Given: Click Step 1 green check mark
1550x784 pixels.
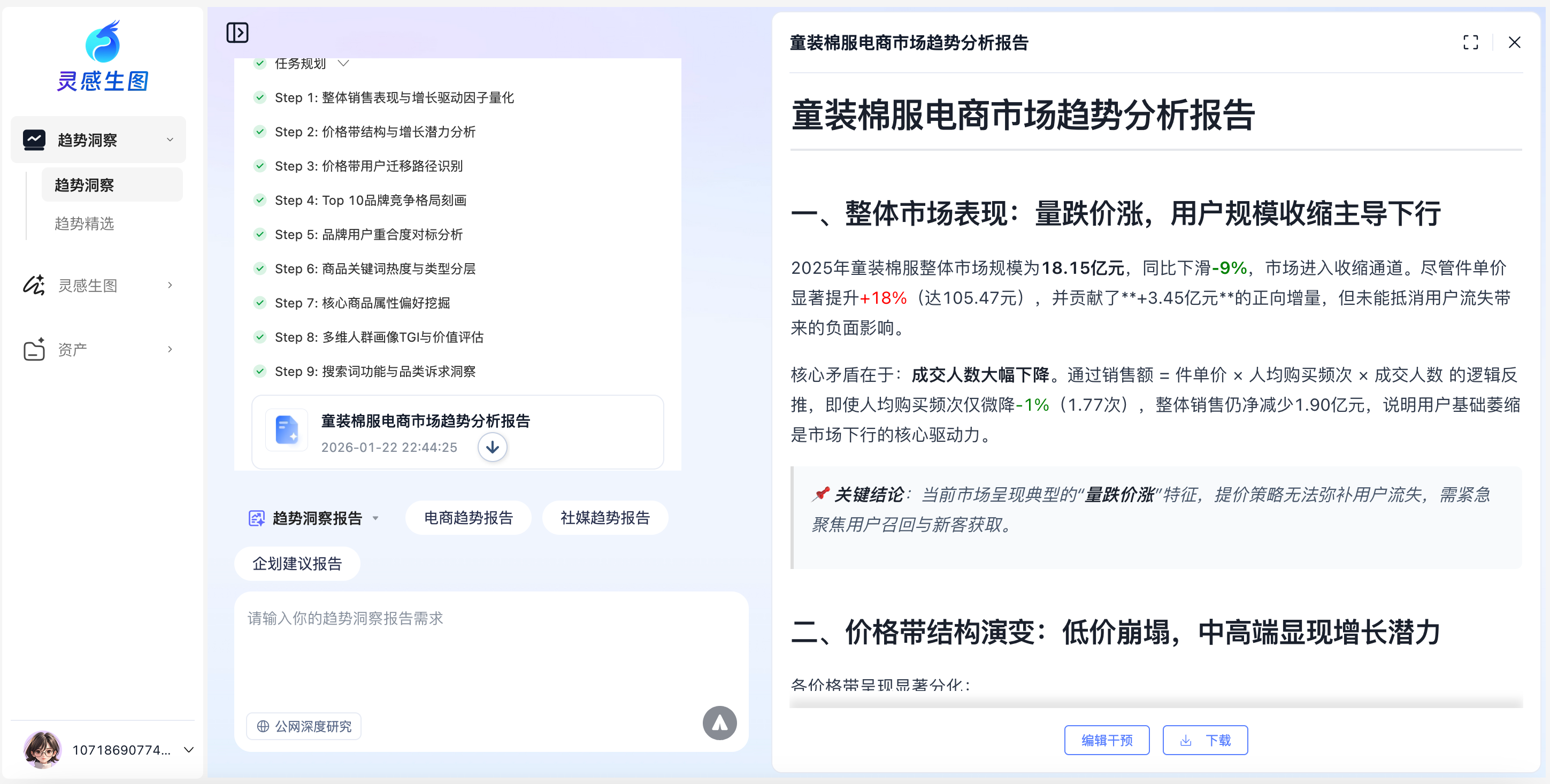Looking at the screenshot, I should point(260,97).
